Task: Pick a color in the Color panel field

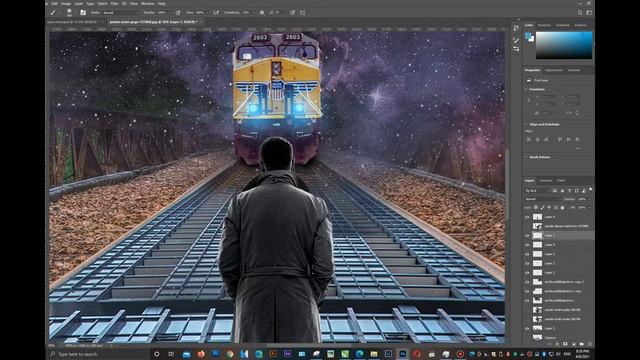Action: click(564, 45)
